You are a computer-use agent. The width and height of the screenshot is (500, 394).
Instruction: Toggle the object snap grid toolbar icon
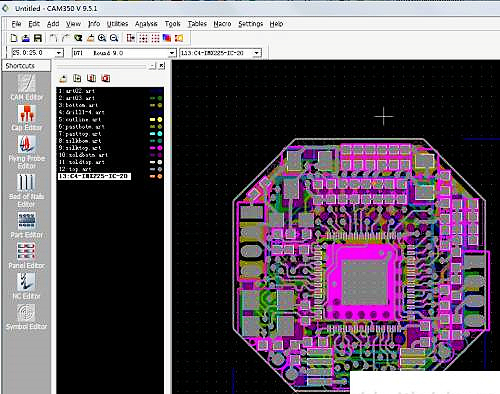click(x=143, y=38)
